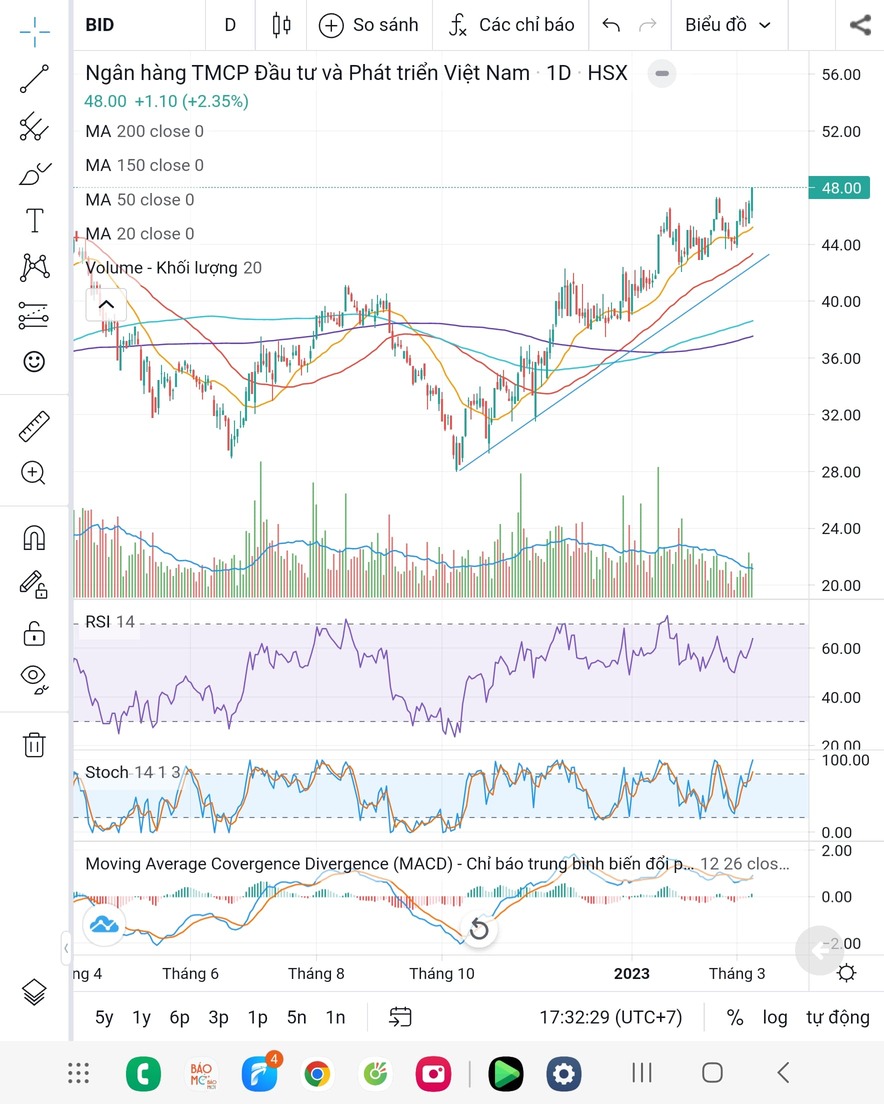Select MA 20 close indicator label
Viewport: 884px width, 1104px height.
tap(139, 233)
